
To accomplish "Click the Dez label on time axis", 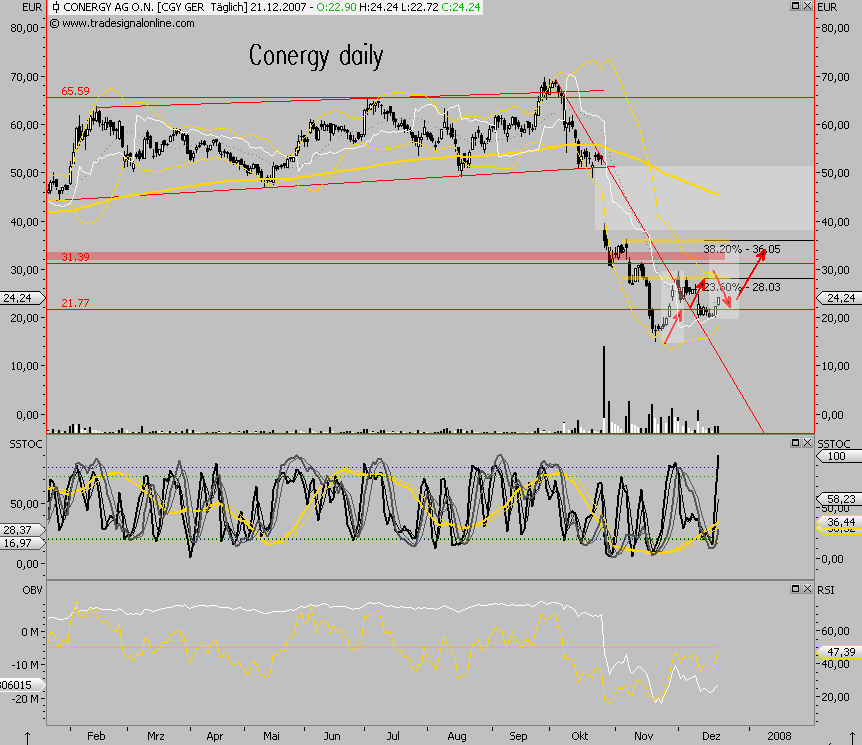I will tap(712, 735).
